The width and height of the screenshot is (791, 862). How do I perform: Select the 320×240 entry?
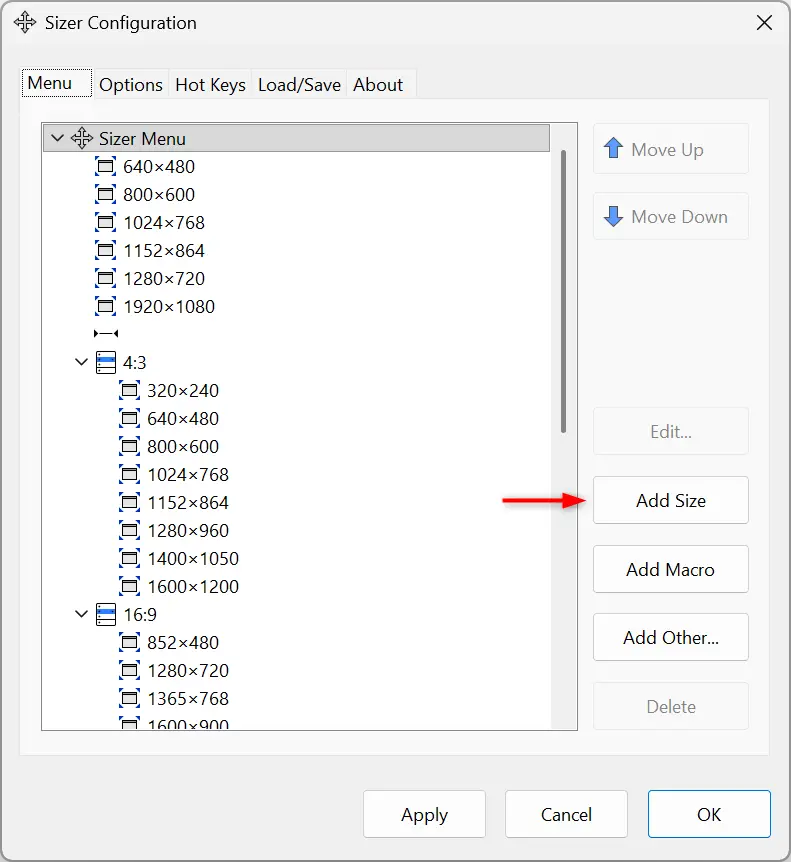click(183, 391)
